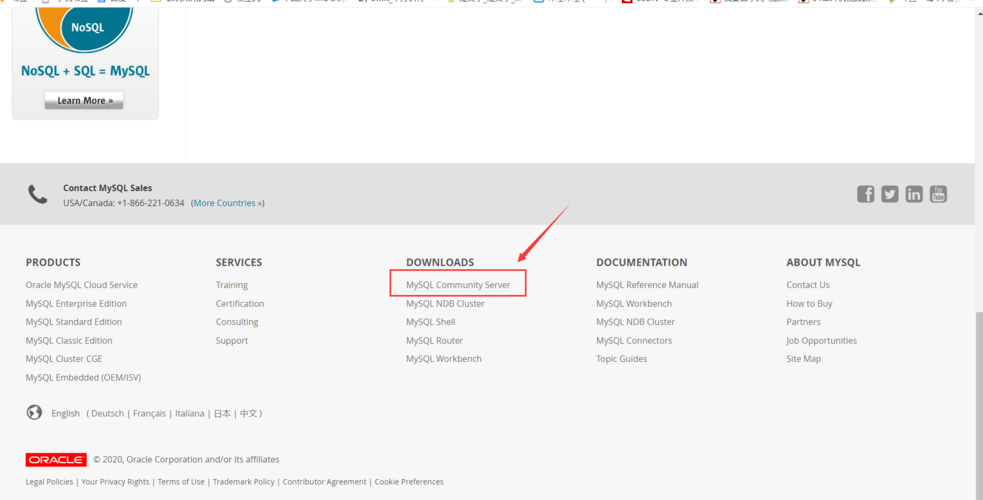Open the Job Opportunities link

[x=821, y=341]
